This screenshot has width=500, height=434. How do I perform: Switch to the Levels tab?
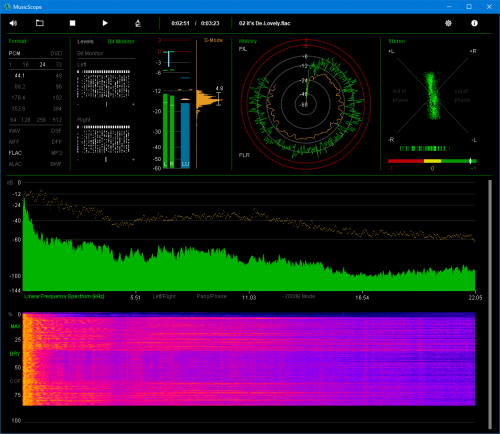click(85, 41)
